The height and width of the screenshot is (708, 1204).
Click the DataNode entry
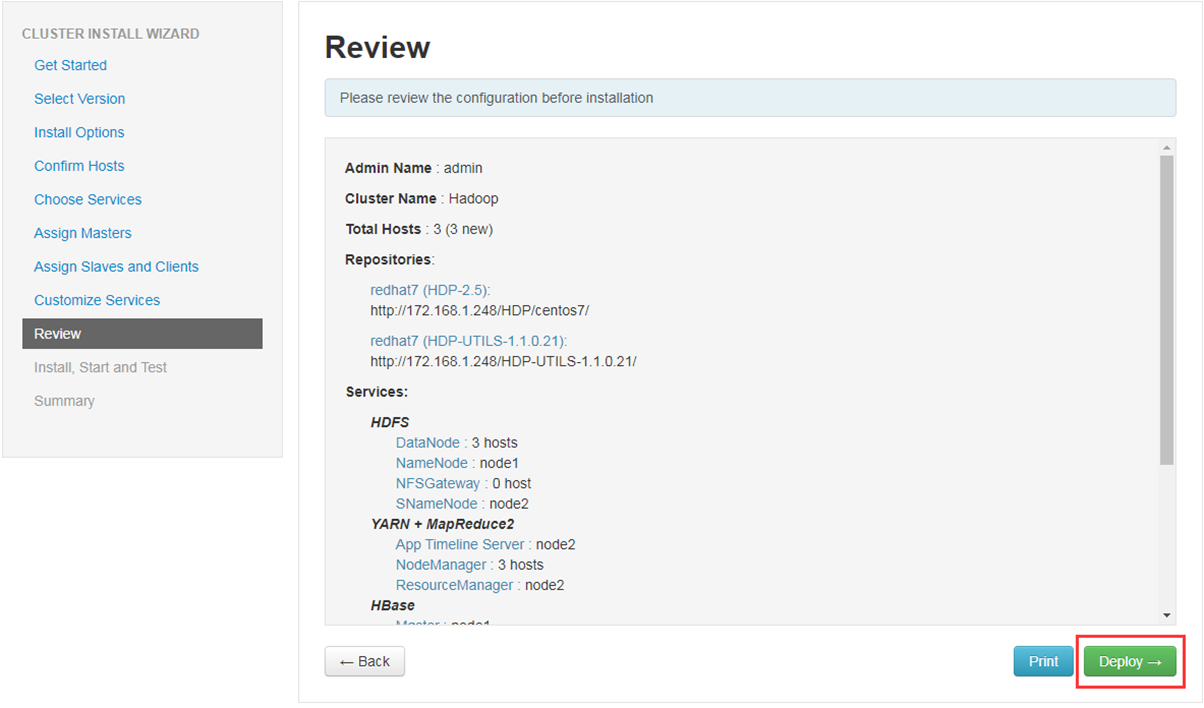[x=456, y=442]
